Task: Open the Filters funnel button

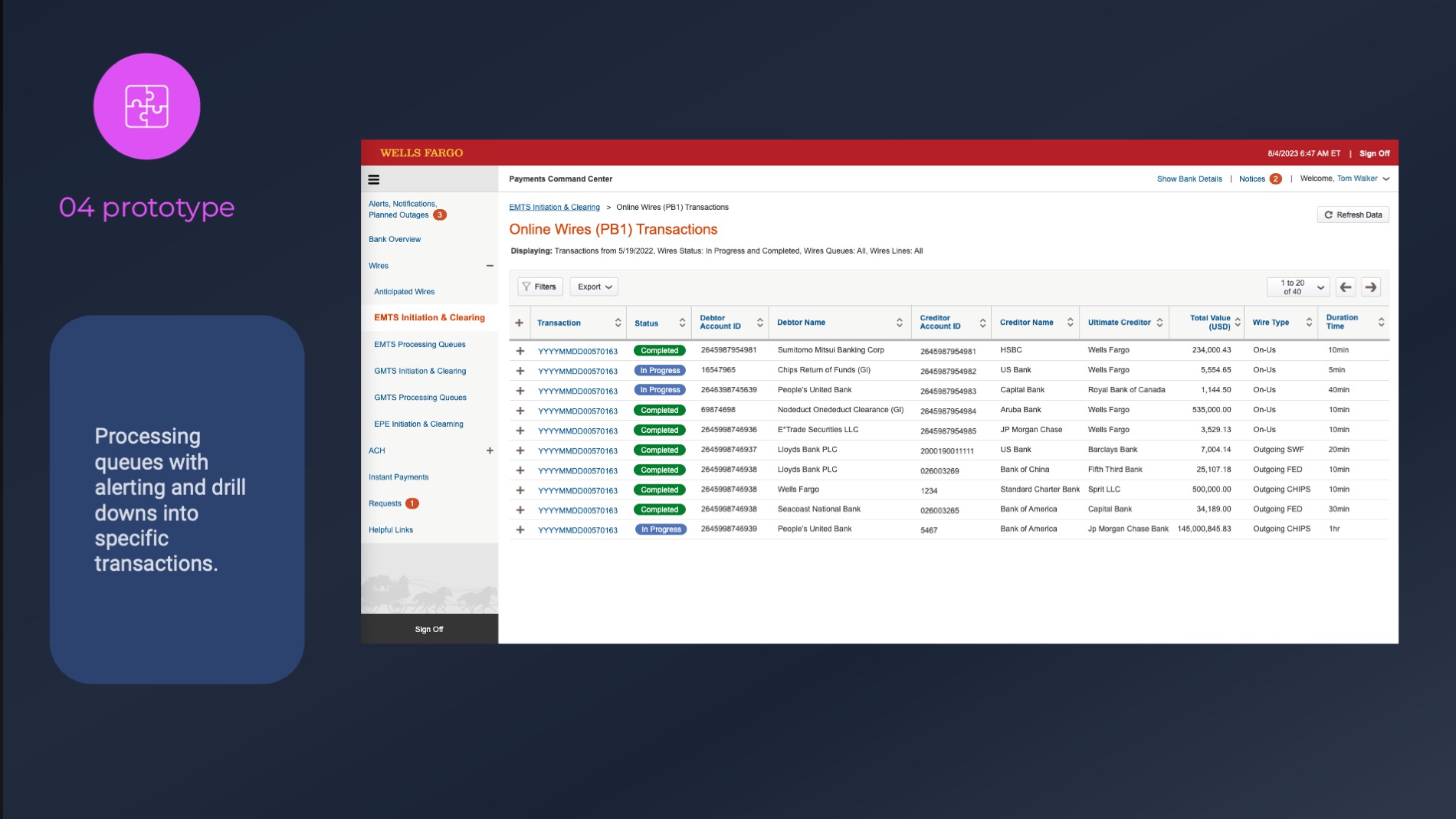Action: [539, 287]
